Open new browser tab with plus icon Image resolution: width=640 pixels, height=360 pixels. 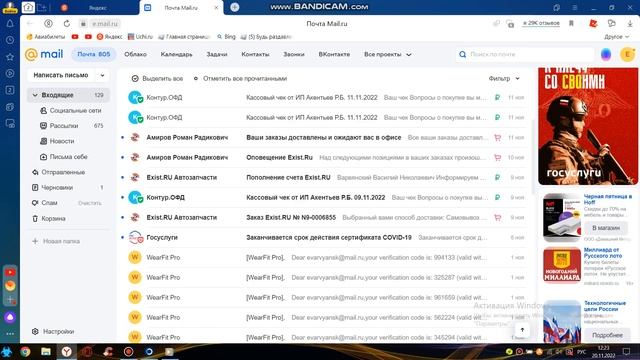pos(235,7)
